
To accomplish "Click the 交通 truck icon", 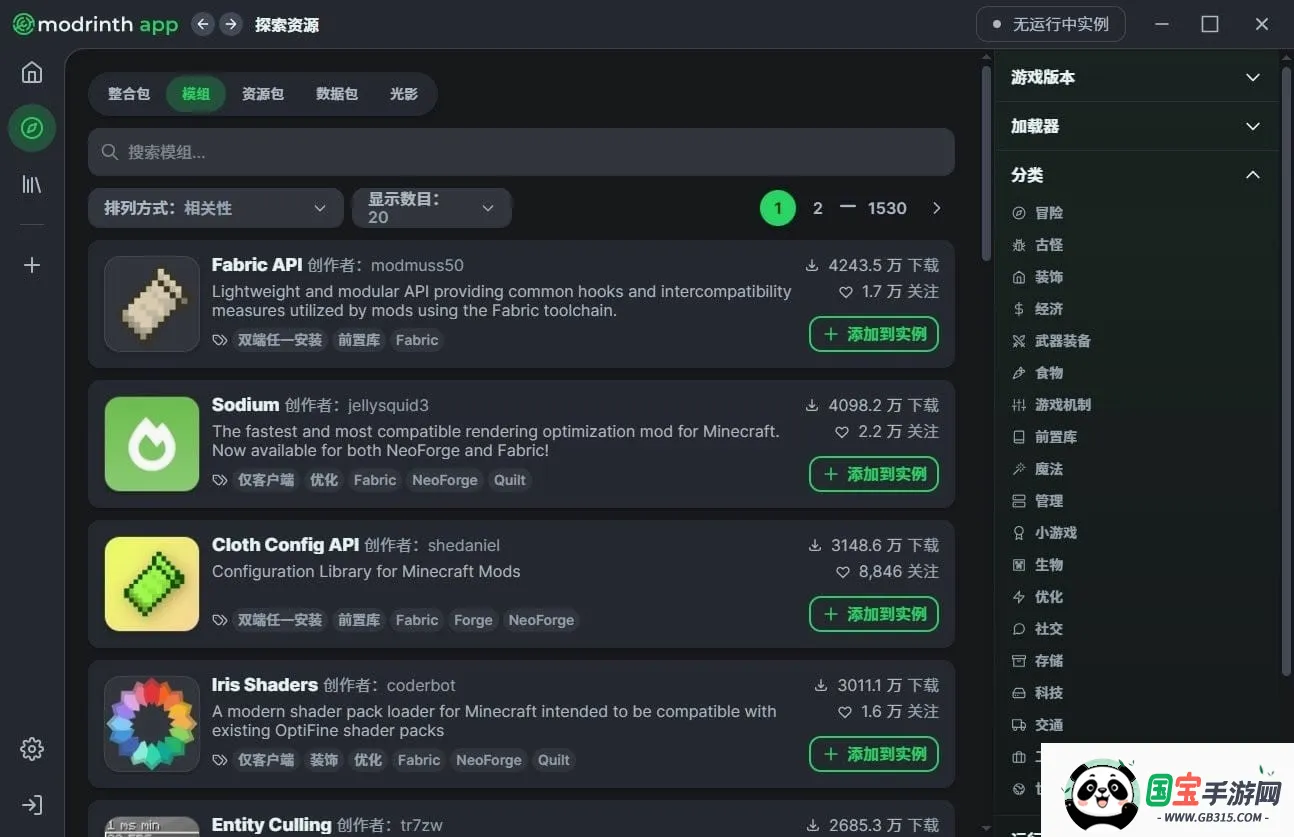I will [x=1019, y=725].
